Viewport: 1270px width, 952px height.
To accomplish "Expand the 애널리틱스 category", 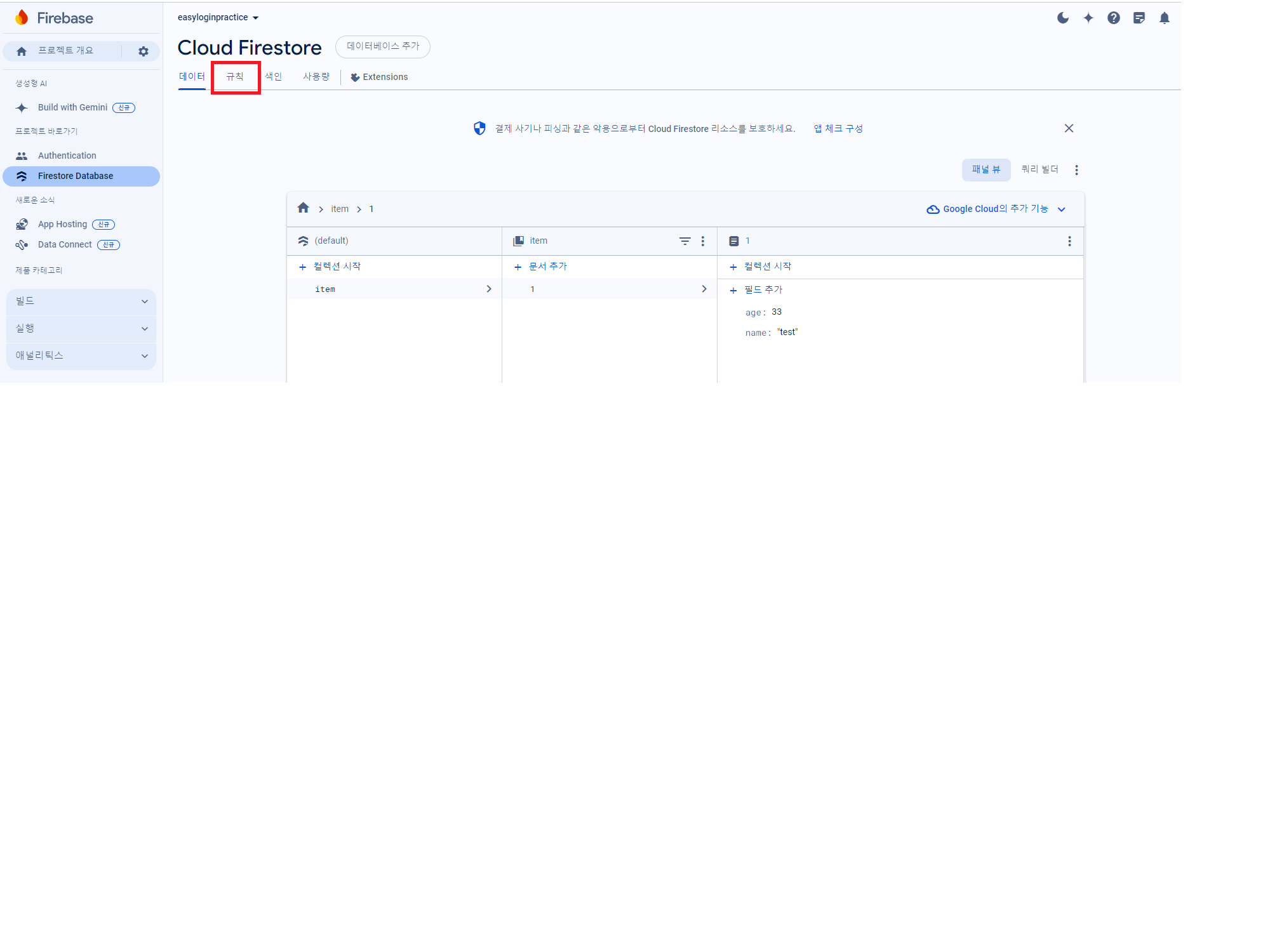I will [x=81, y=355].
